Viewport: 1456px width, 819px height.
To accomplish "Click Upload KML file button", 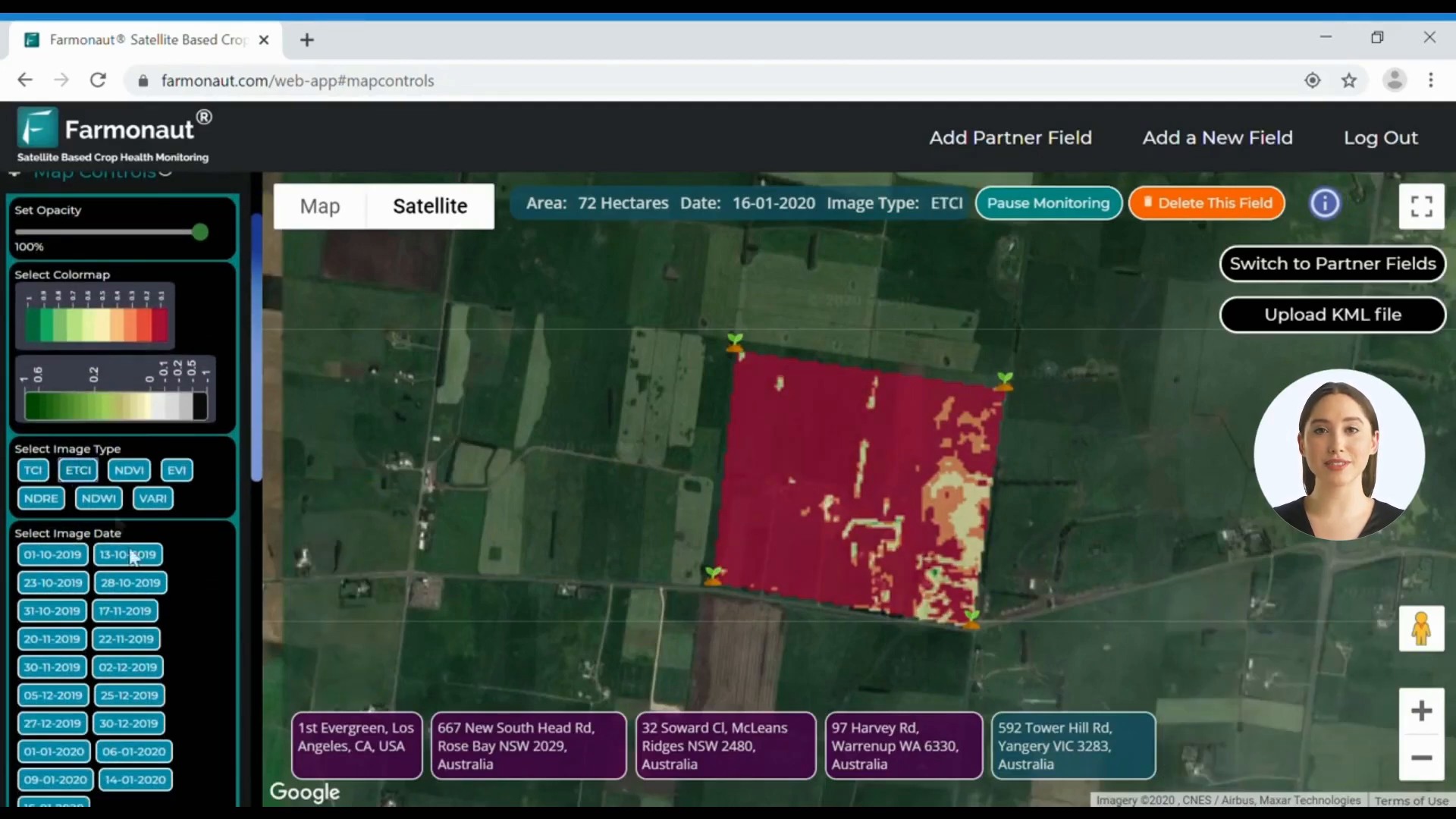I will coord(1332,315).
